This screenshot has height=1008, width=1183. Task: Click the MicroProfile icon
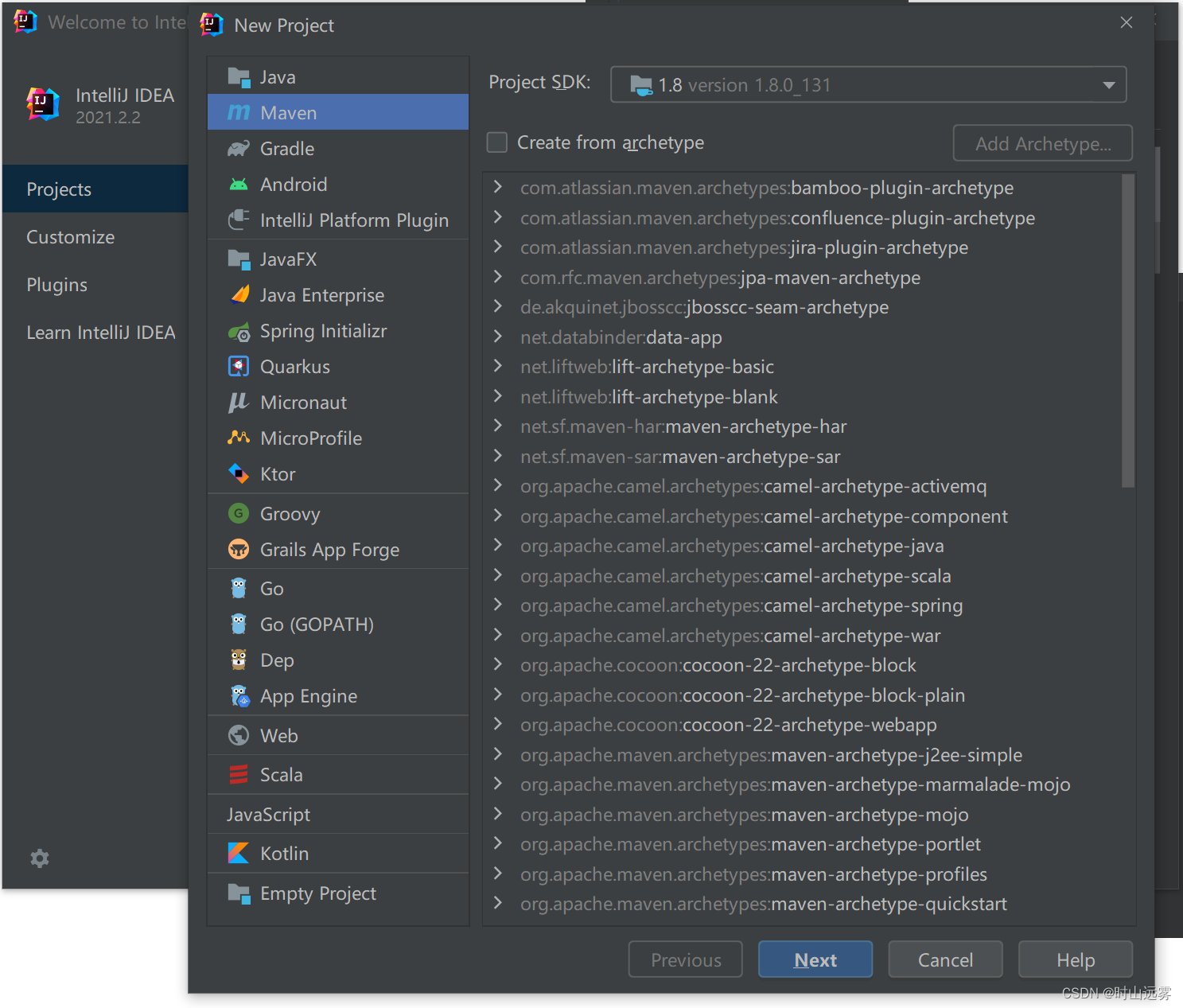coord(239,438)
